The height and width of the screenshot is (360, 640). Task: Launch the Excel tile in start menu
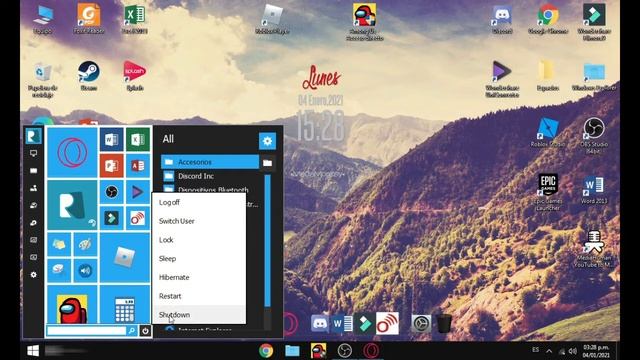click(x=138, y=140)
